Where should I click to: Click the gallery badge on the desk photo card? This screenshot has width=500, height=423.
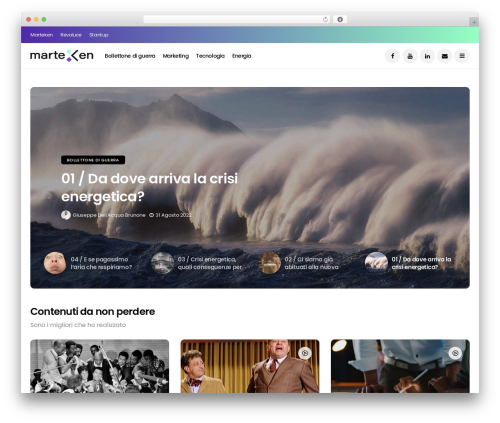[x=455, y=353]
